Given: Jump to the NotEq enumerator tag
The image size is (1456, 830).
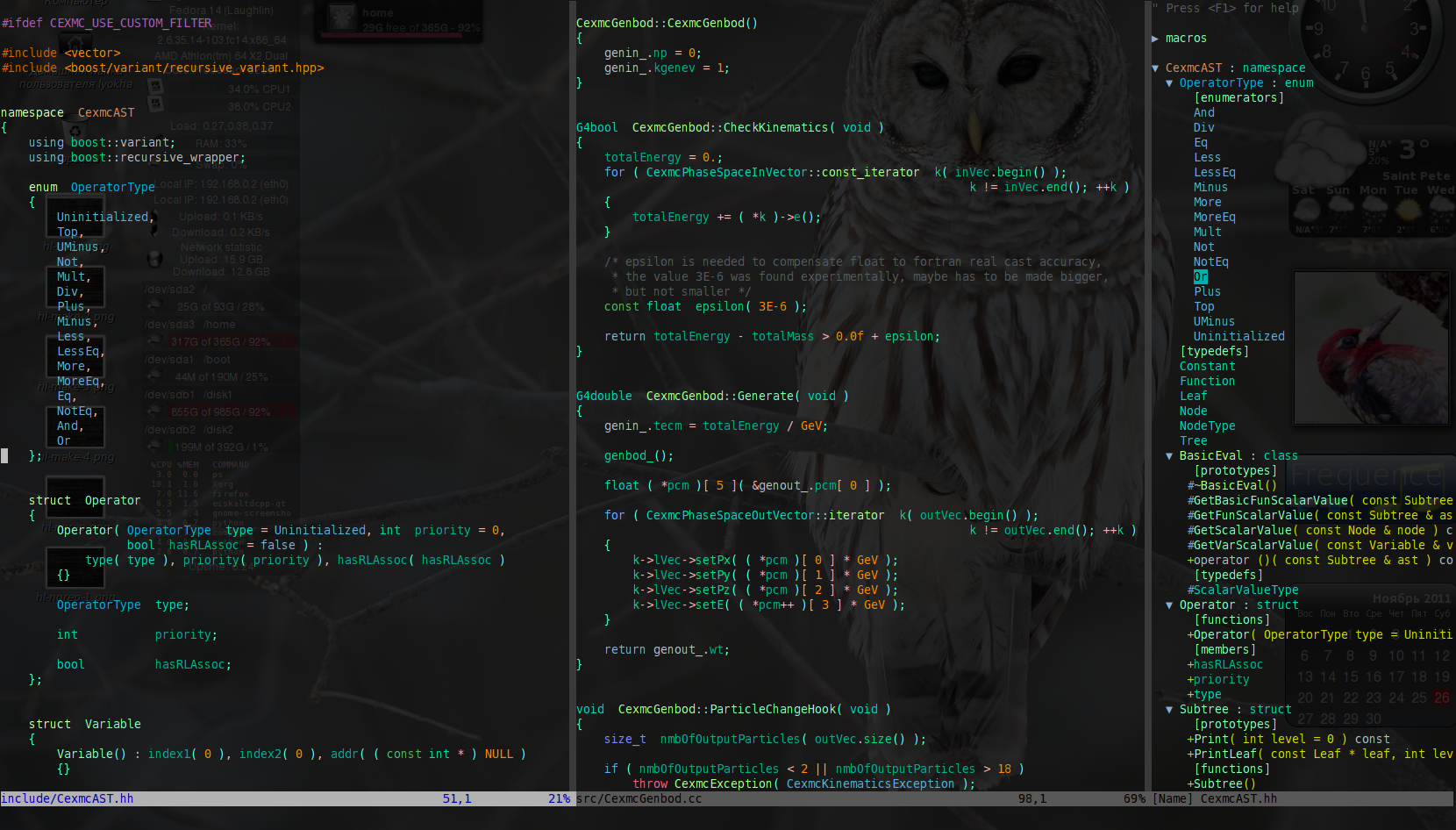Looking at the screenshot, I should [x=1211, y=261].
